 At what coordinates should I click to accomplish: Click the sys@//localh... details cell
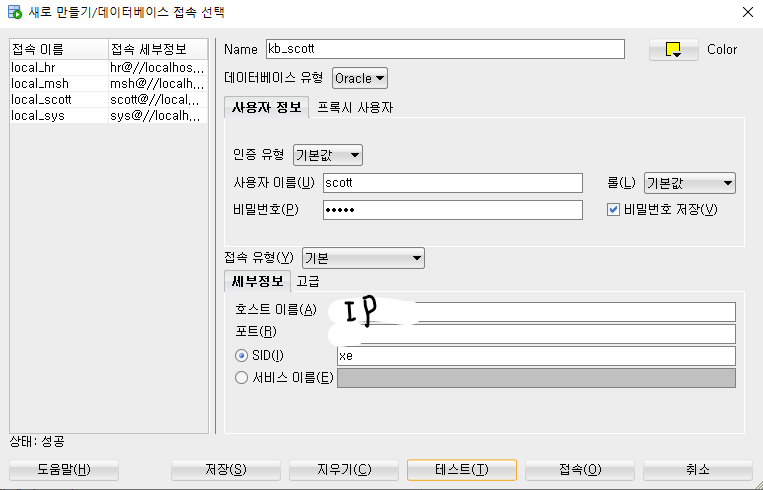(x=158, y=116)
